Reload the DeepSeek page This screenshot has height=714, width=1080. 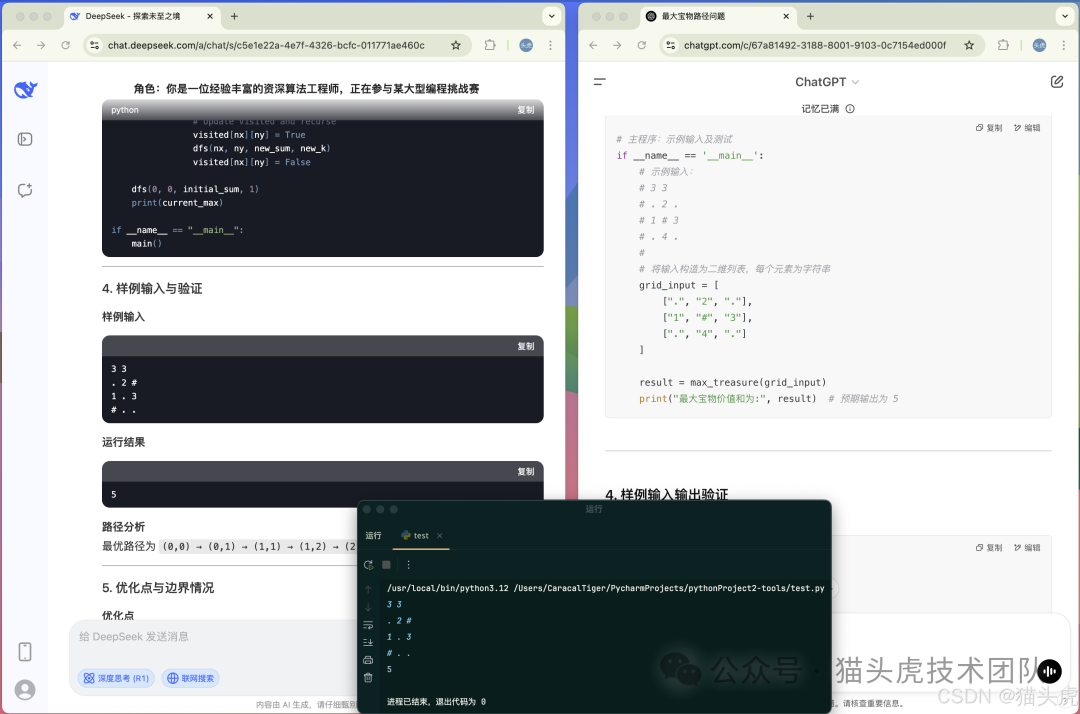(x=65, y=45)
